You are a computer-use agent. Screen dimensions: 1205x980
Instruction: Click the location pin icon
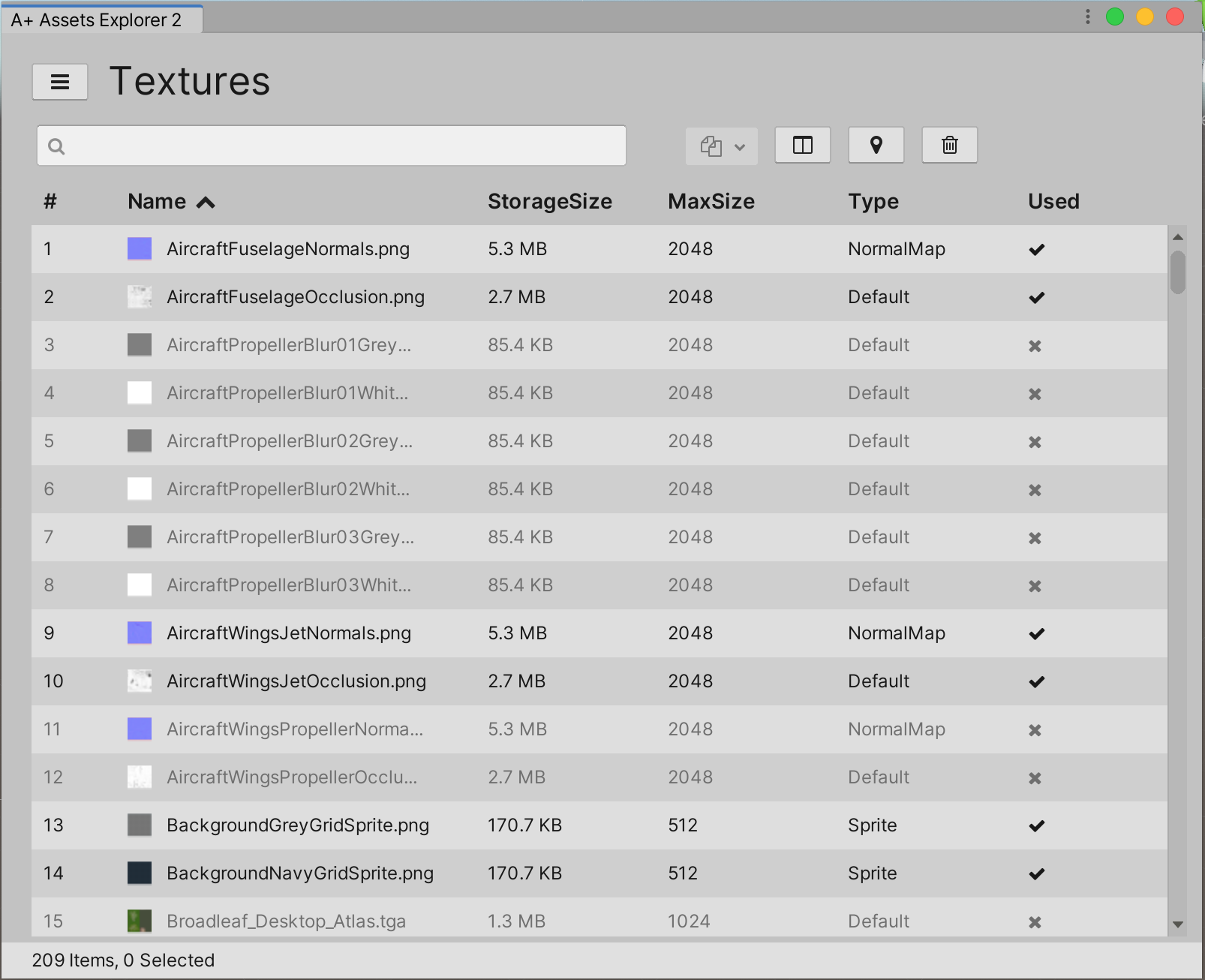click(876, 145)
